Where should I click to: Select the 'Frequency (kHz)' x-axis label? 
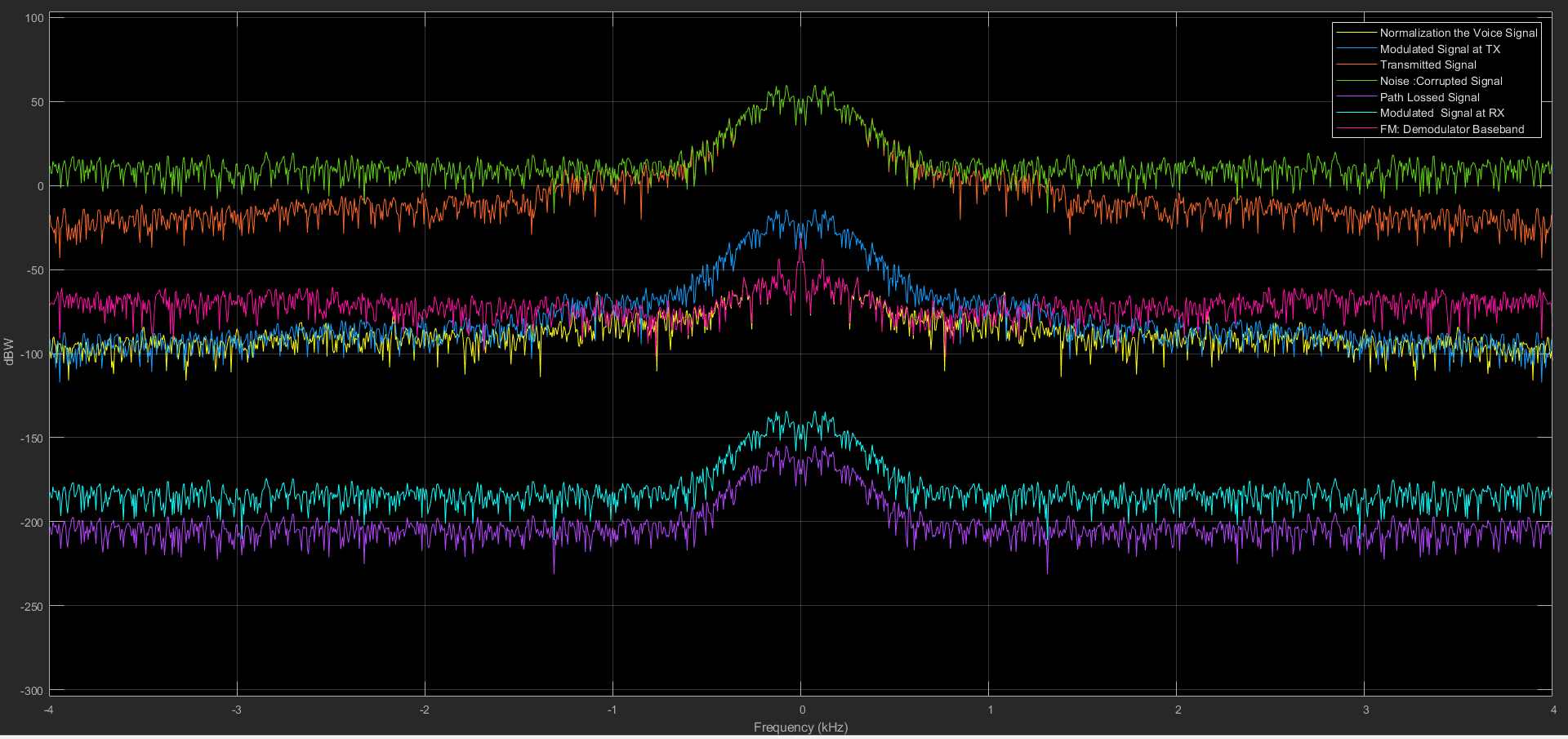coord(800,727)
